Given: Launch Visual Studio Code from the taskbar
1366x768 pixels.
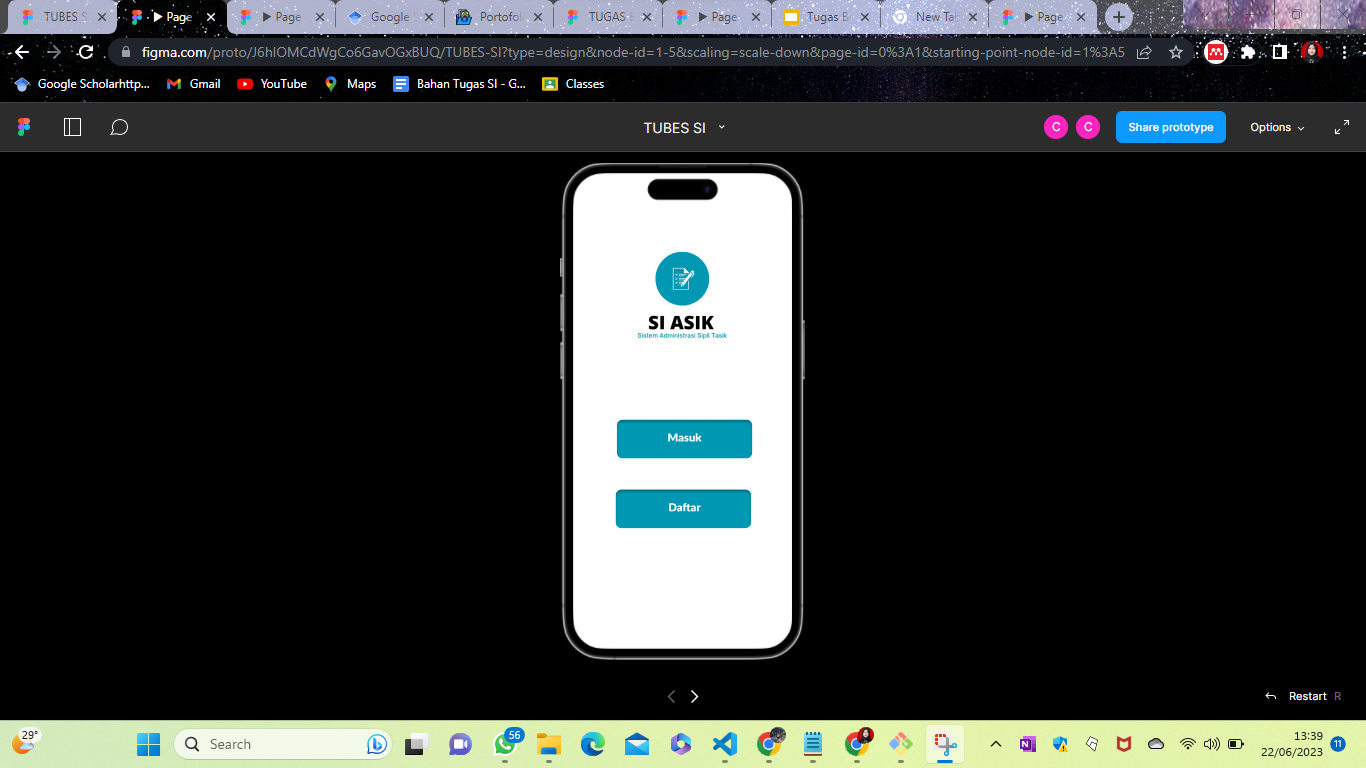Looking at the screenshot, I should pyautogui.click(x=723, y=744).
